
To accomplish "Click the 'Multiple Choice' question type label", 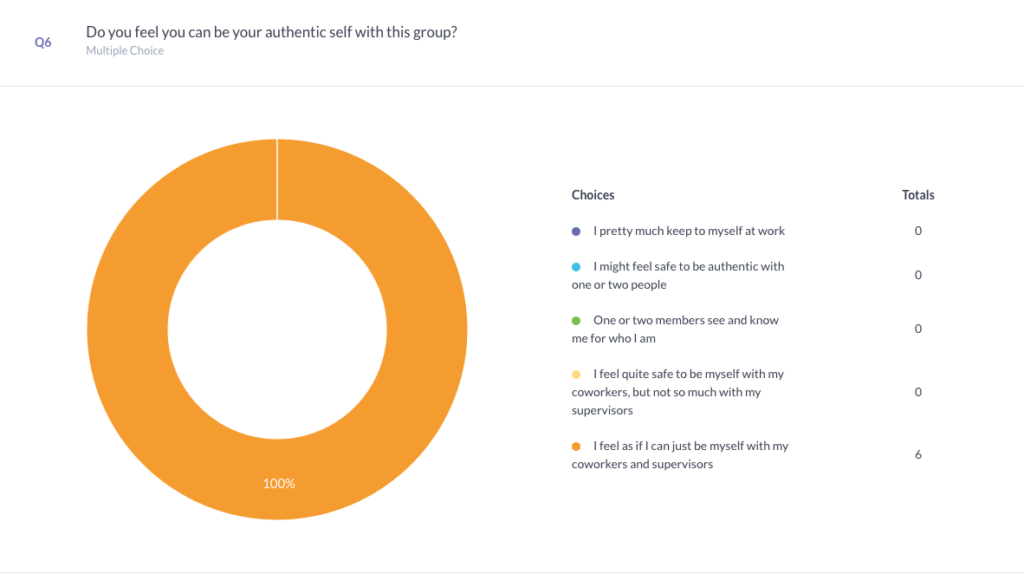I will 125,51.
